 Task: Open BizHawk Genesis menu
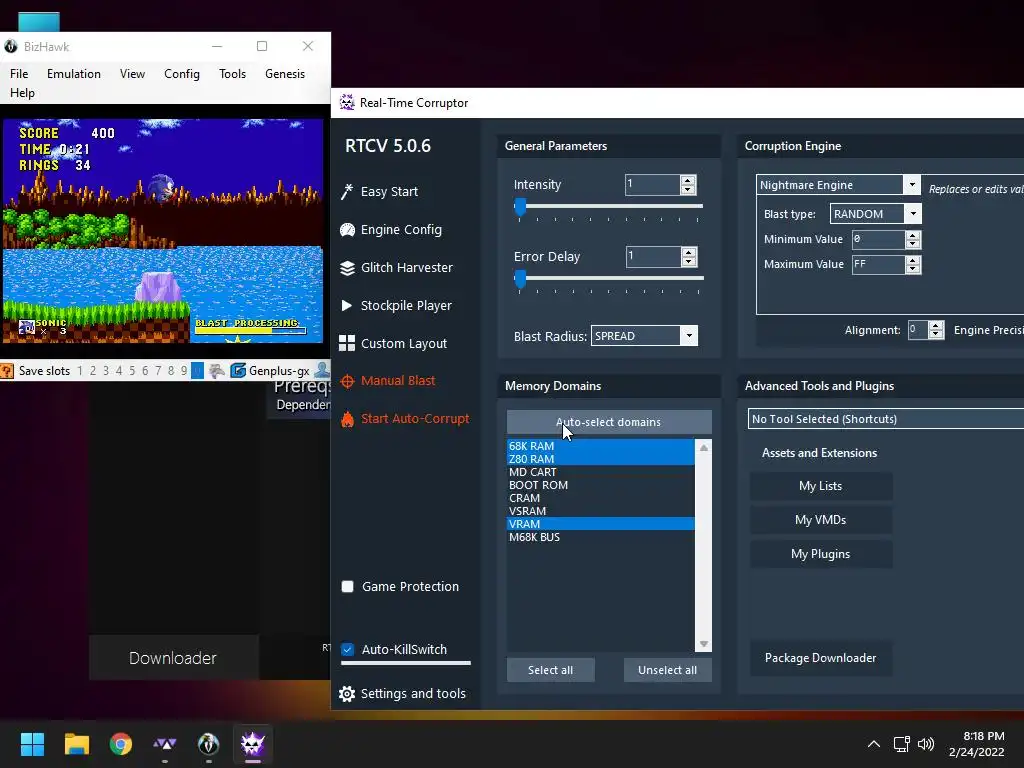pos(285,74)
